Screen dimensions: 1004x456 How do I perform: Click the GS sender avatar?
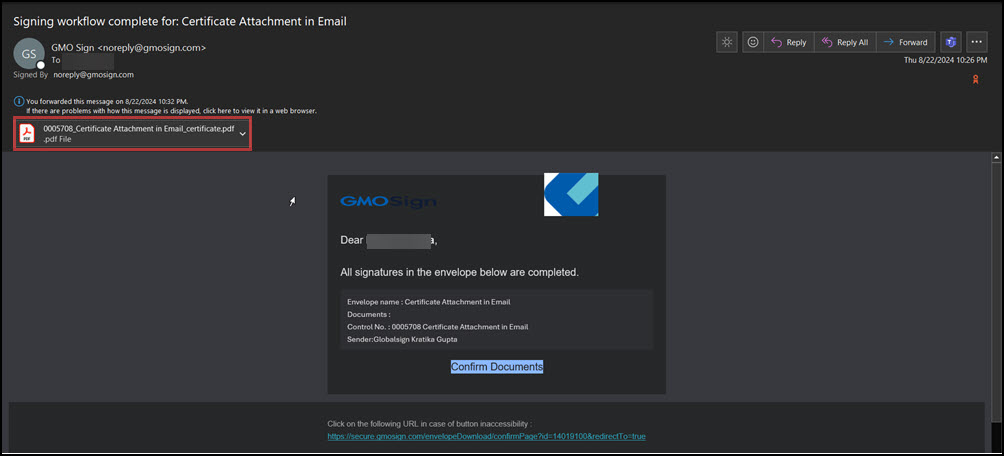pyautogui.click(x=29, y=54)
